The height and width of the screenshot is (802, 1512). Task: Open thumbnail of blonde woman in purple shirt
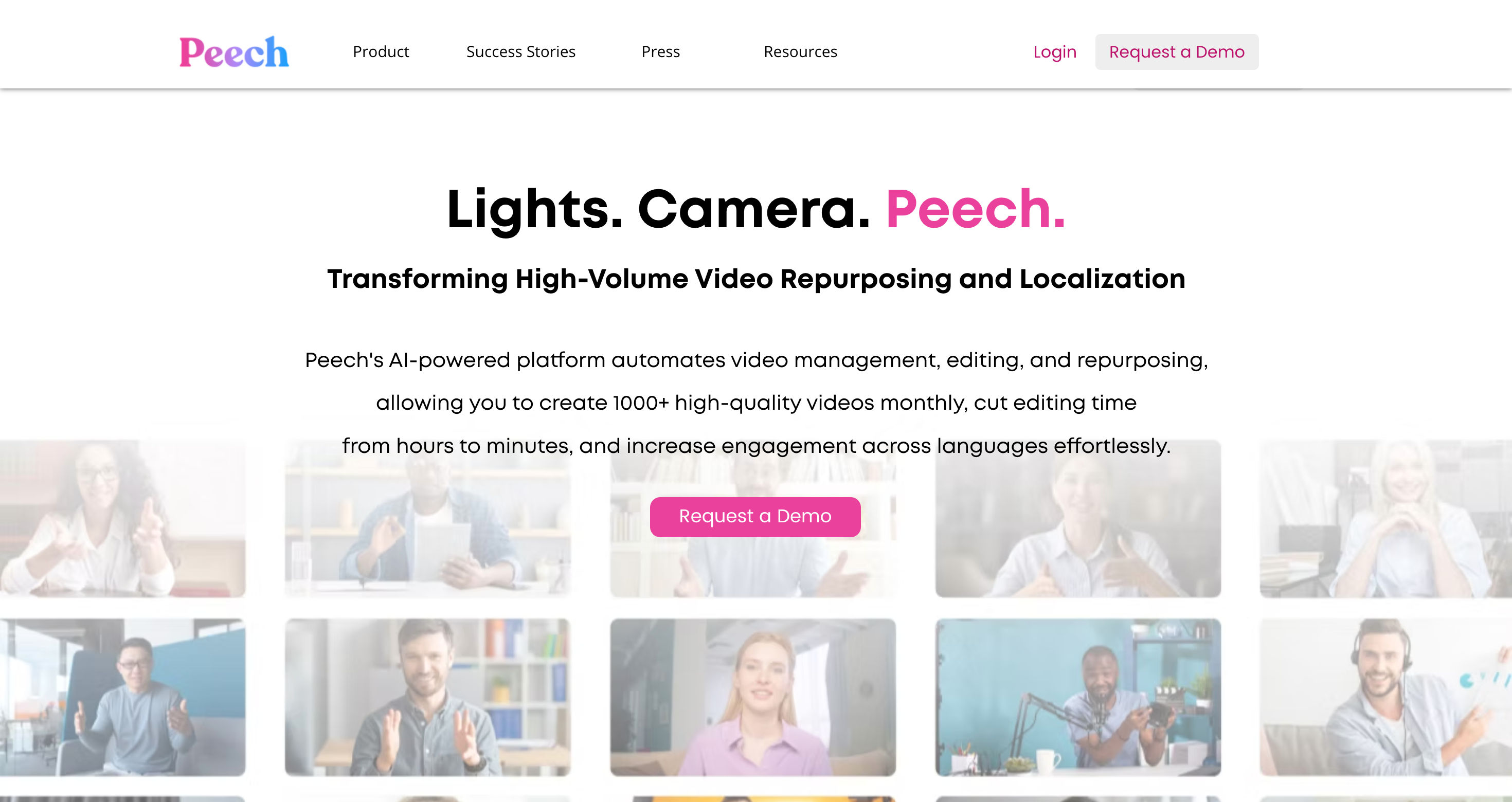coord(752,697)
